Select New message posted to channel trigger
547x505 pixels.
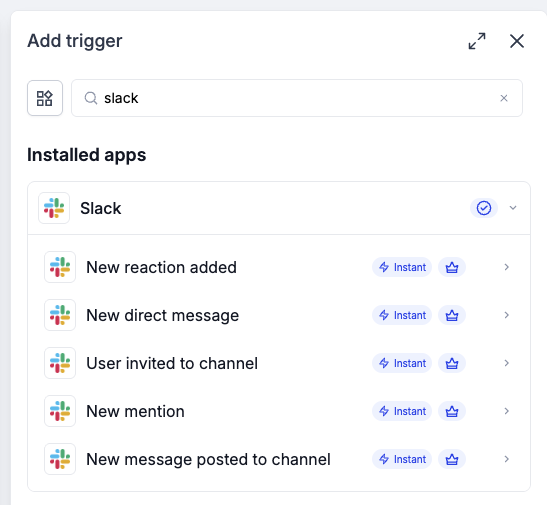point(279,459)
